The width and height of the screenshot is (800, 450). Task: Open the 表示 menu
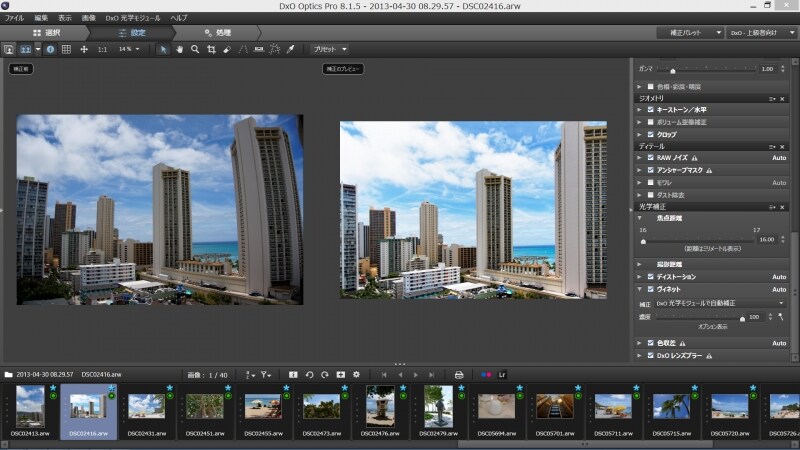pyautogui.click(x=65, y=18)
